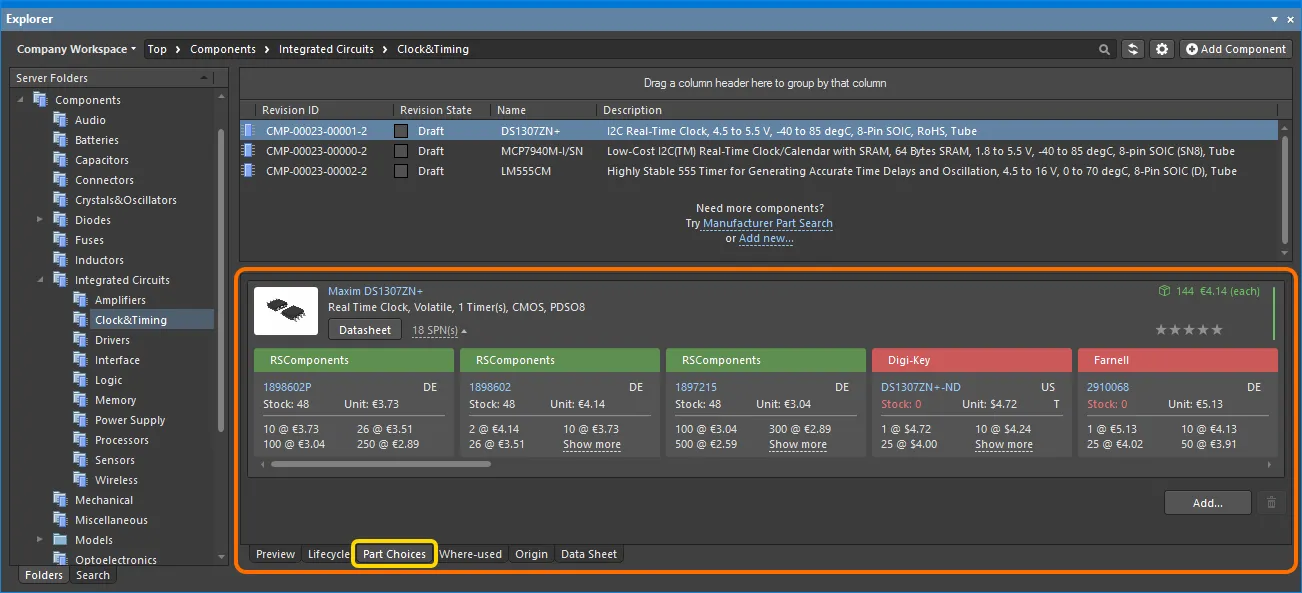Open the Maxim DS1307ZN+ link
The image size is (1302, 593).
coord(375,291)
